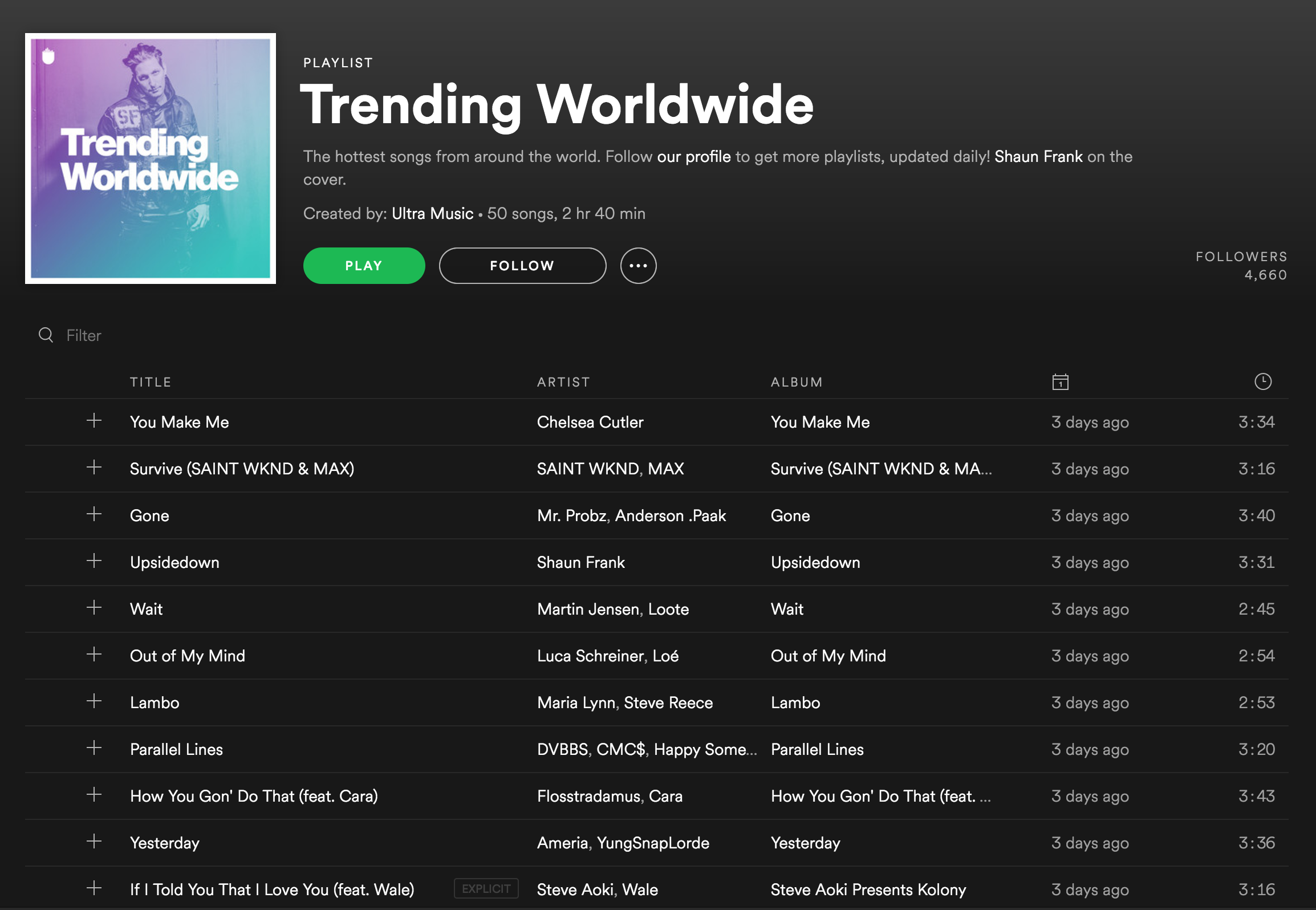Select the track title "Parallel Lines"

176,750
